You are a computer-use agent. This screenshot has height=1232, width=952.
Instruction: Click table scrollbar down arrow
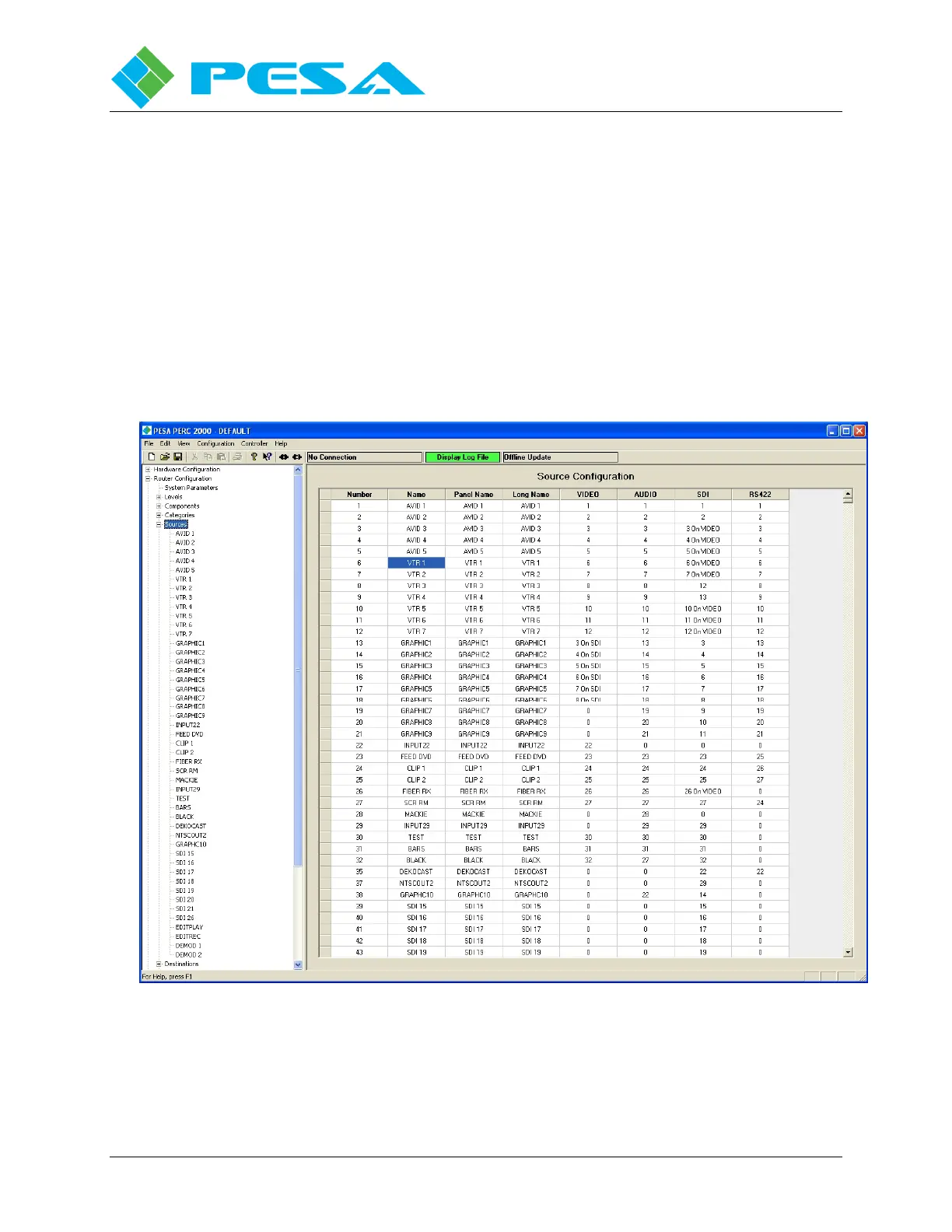848,952
